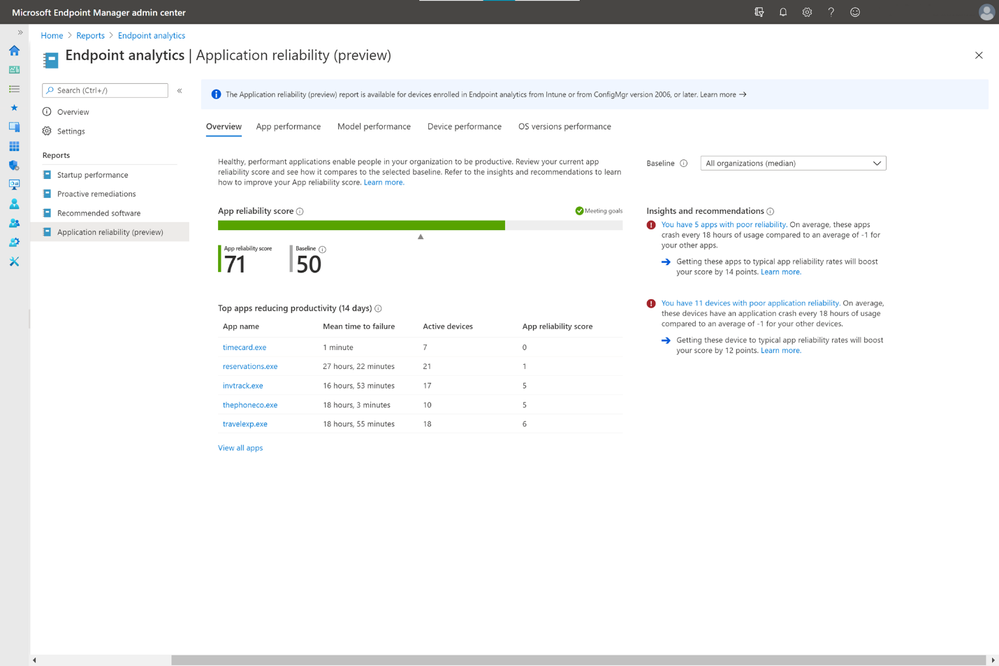
Task: Open the Startup performance report
Action: point(92,175)
